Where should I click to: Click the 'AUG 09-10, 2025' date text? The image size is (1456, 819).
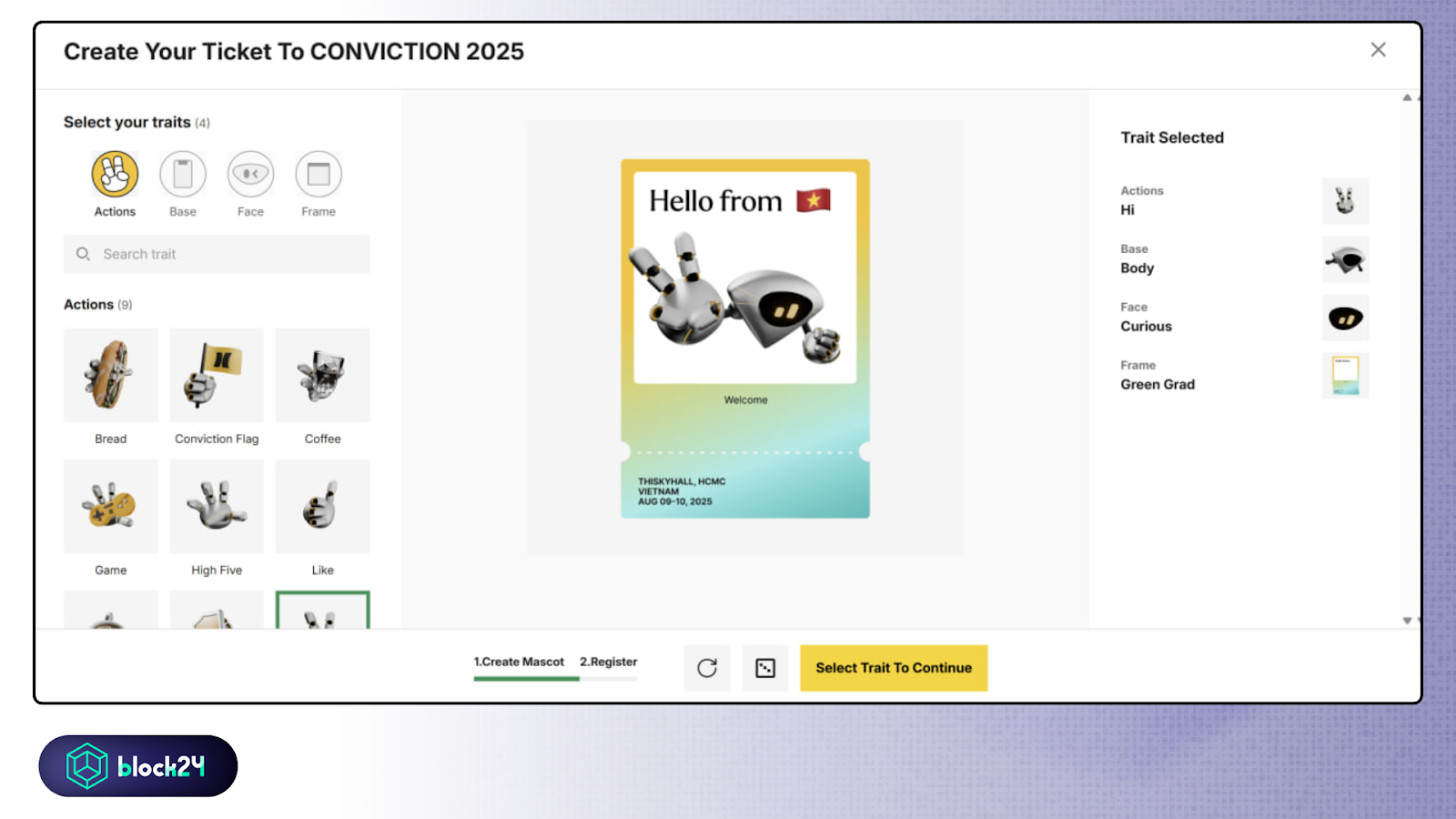675,501
